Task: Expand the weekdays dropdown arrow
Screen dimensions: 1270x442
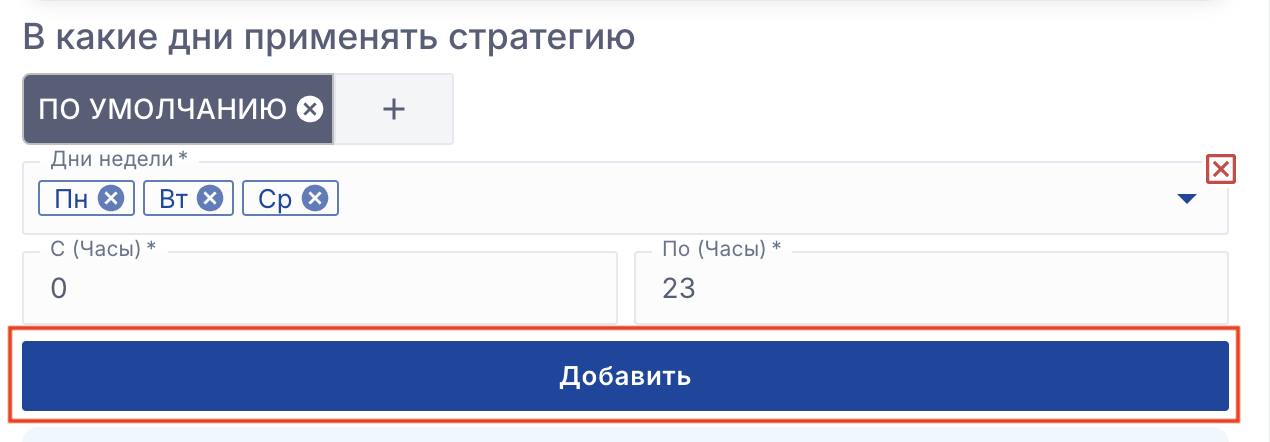Action: 1187,199
